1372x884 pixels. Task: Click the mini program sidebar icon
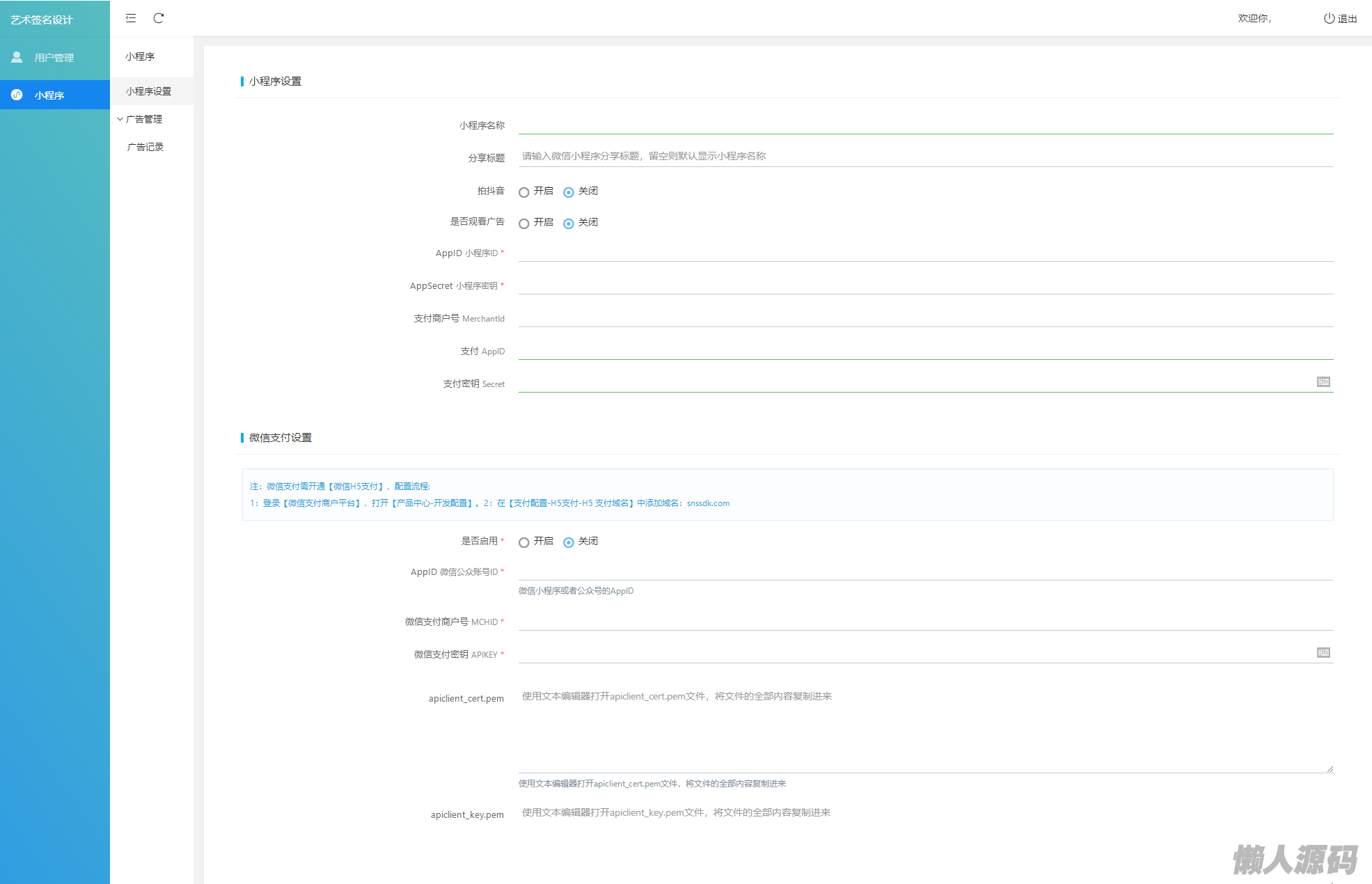[17, 95]
